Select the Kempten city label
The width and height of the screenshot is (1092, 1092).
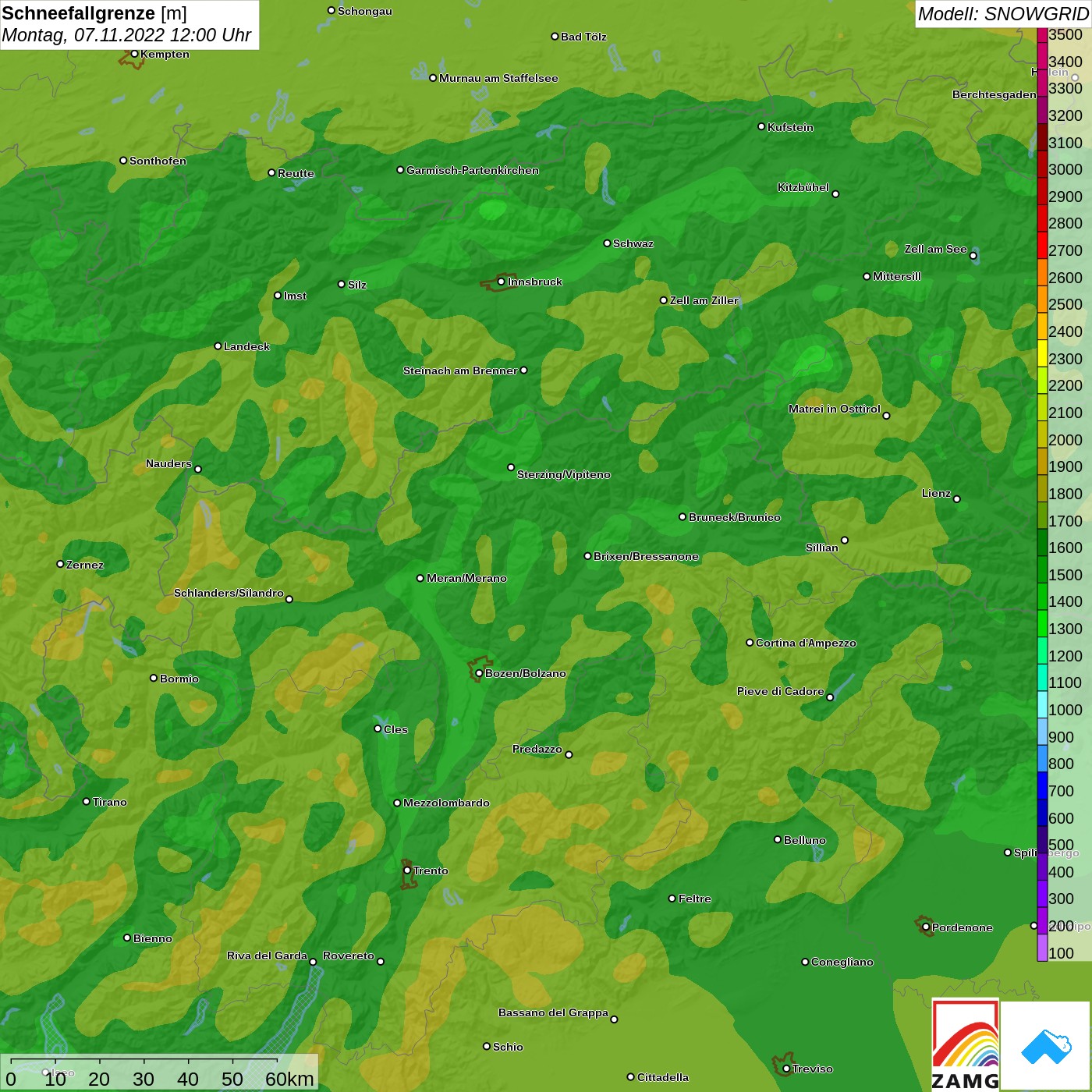(x=165, y=54)
